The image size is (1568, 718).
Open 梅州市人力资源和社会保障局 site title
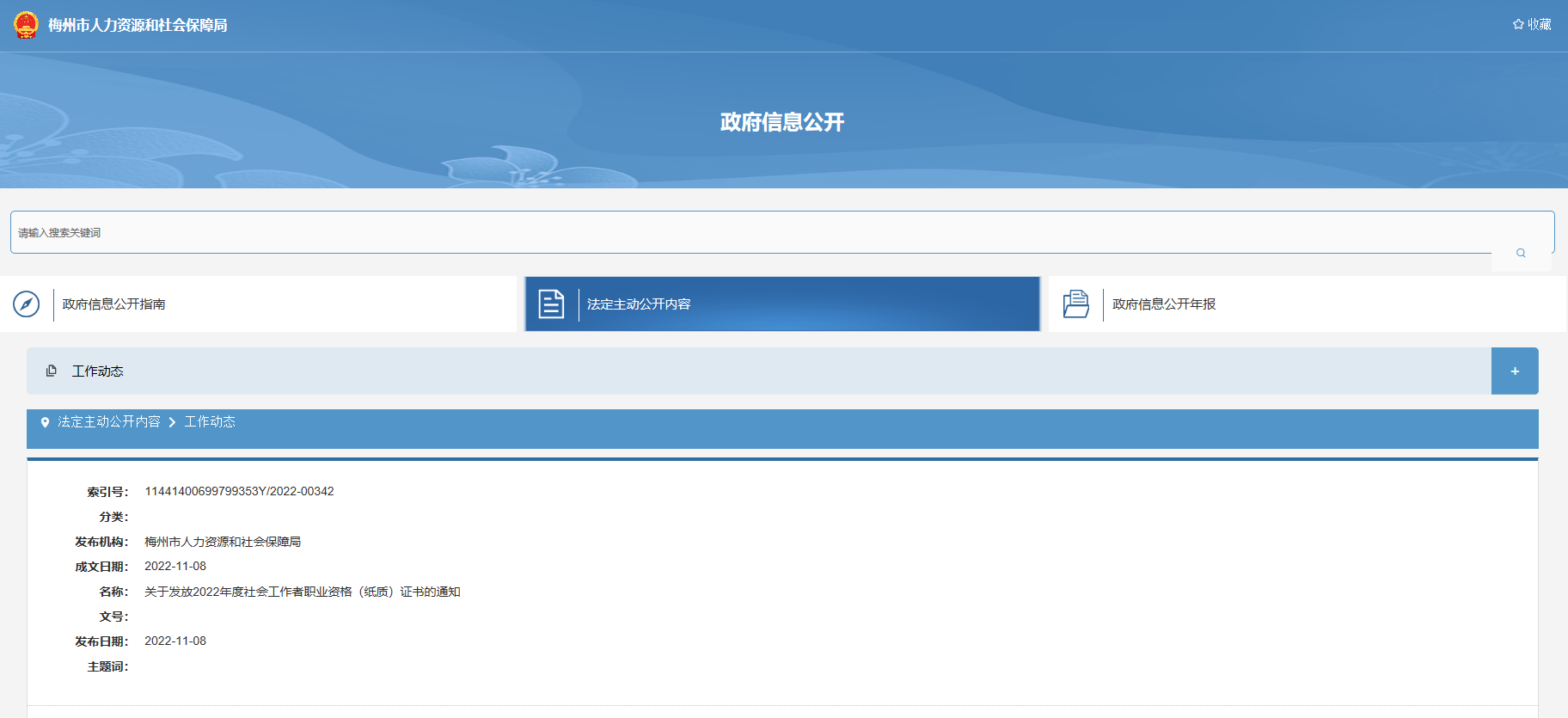pos(138,26)
